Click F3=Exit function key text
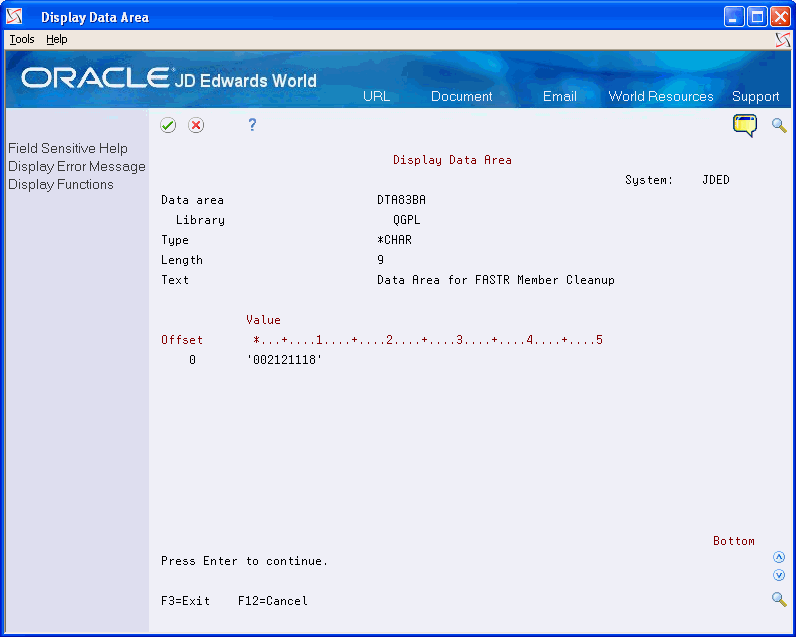The width and height of the screenshot is (796, 637). pos(185,600)
